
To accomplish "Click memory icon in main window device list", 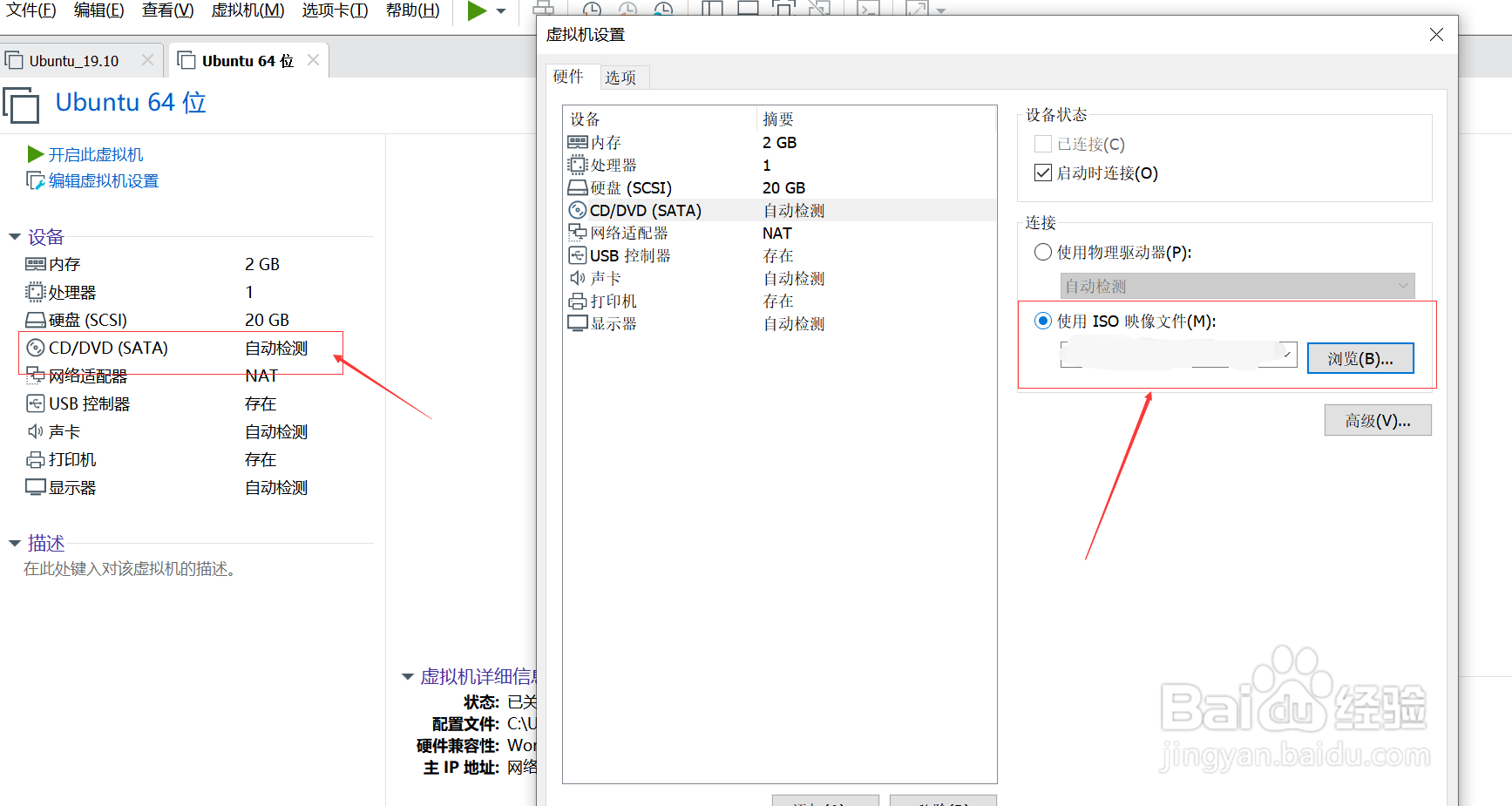I will [x=36, y=264].
